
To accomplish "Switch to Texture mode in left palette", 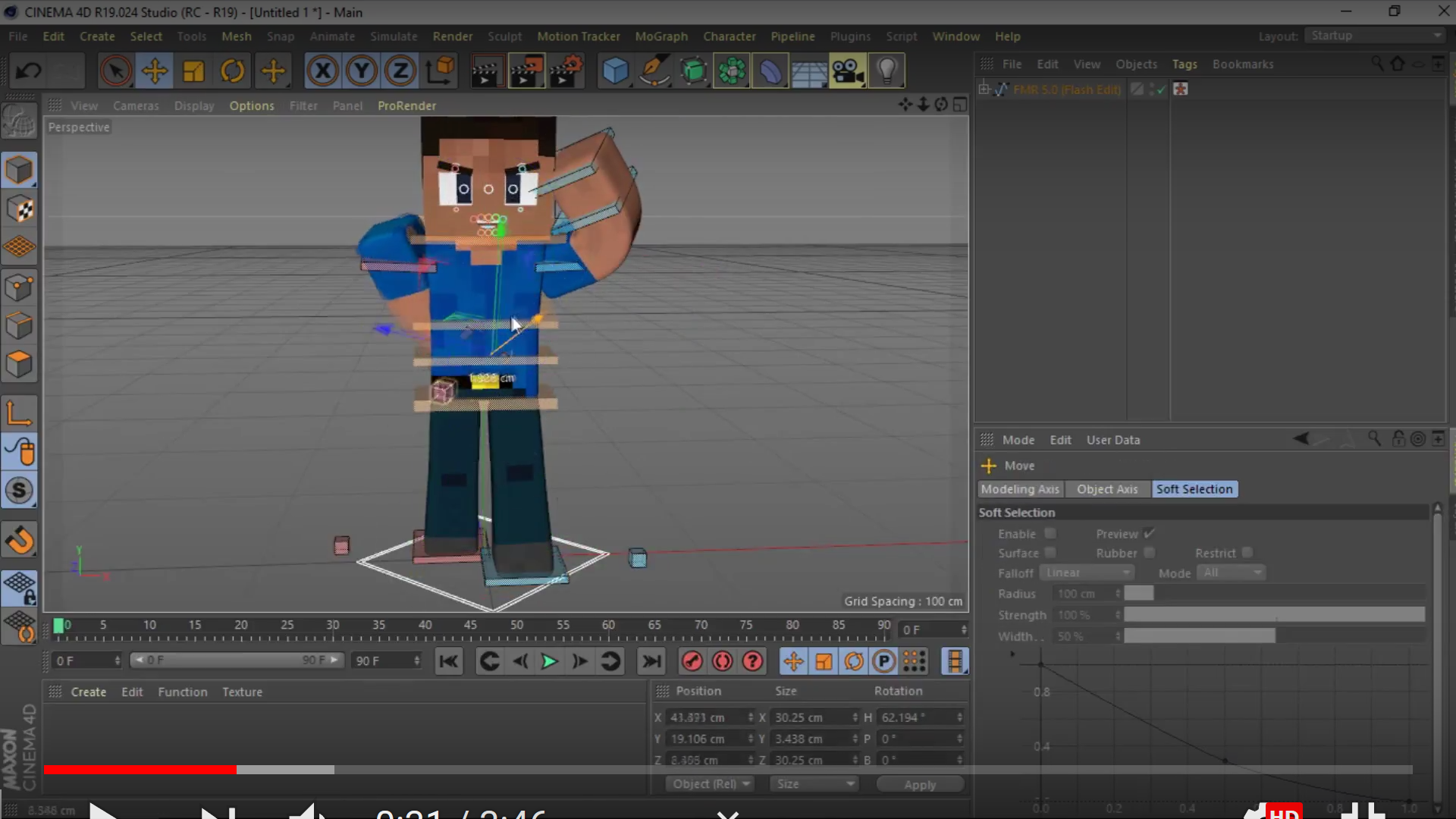I will (20, 209).
